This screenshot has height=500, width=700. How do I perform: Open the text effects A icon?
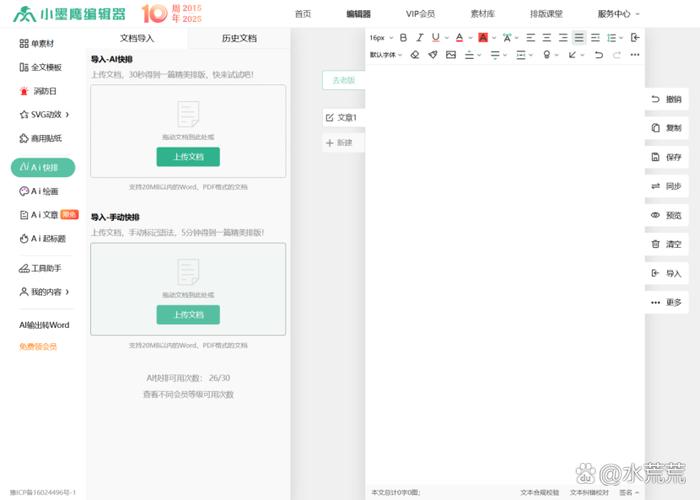point(507,38)
